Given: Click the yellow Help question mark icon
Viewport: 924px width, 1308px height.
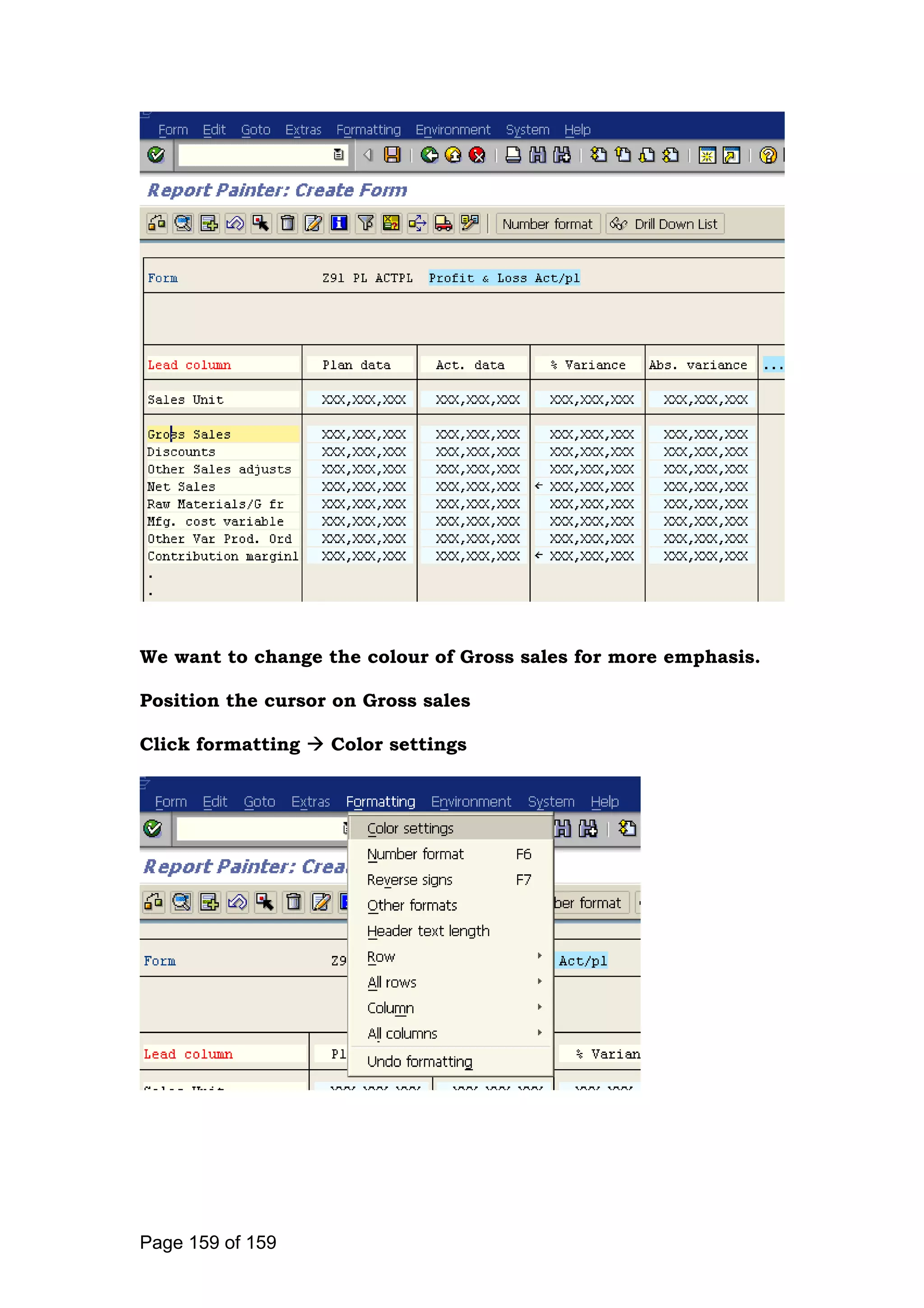Looking at the screenshot, I should point(768,155).
